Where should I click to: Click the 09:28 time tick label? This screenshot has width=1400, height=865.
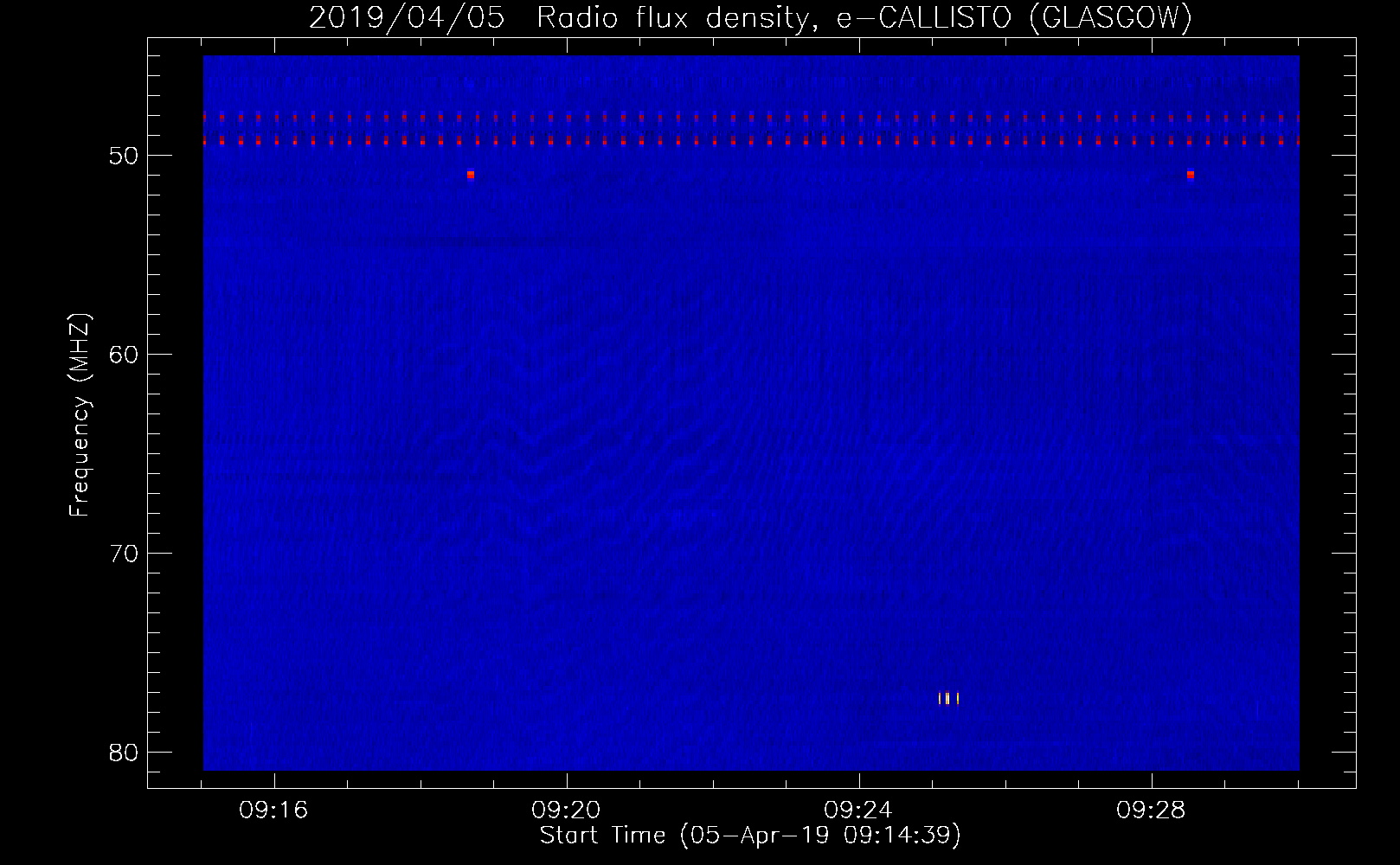(1151, 811)
